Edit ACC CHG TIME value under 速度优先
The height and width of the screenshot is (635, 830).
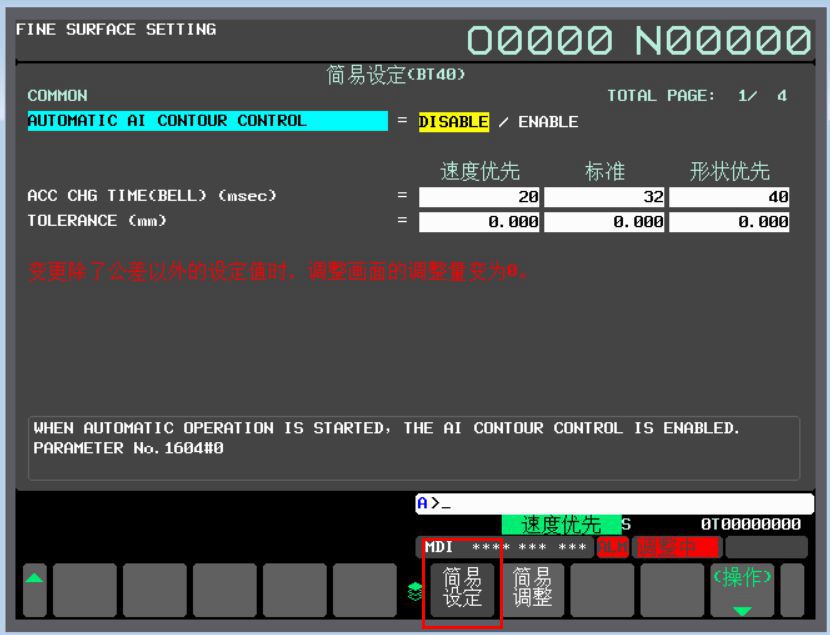click(480, 198)
